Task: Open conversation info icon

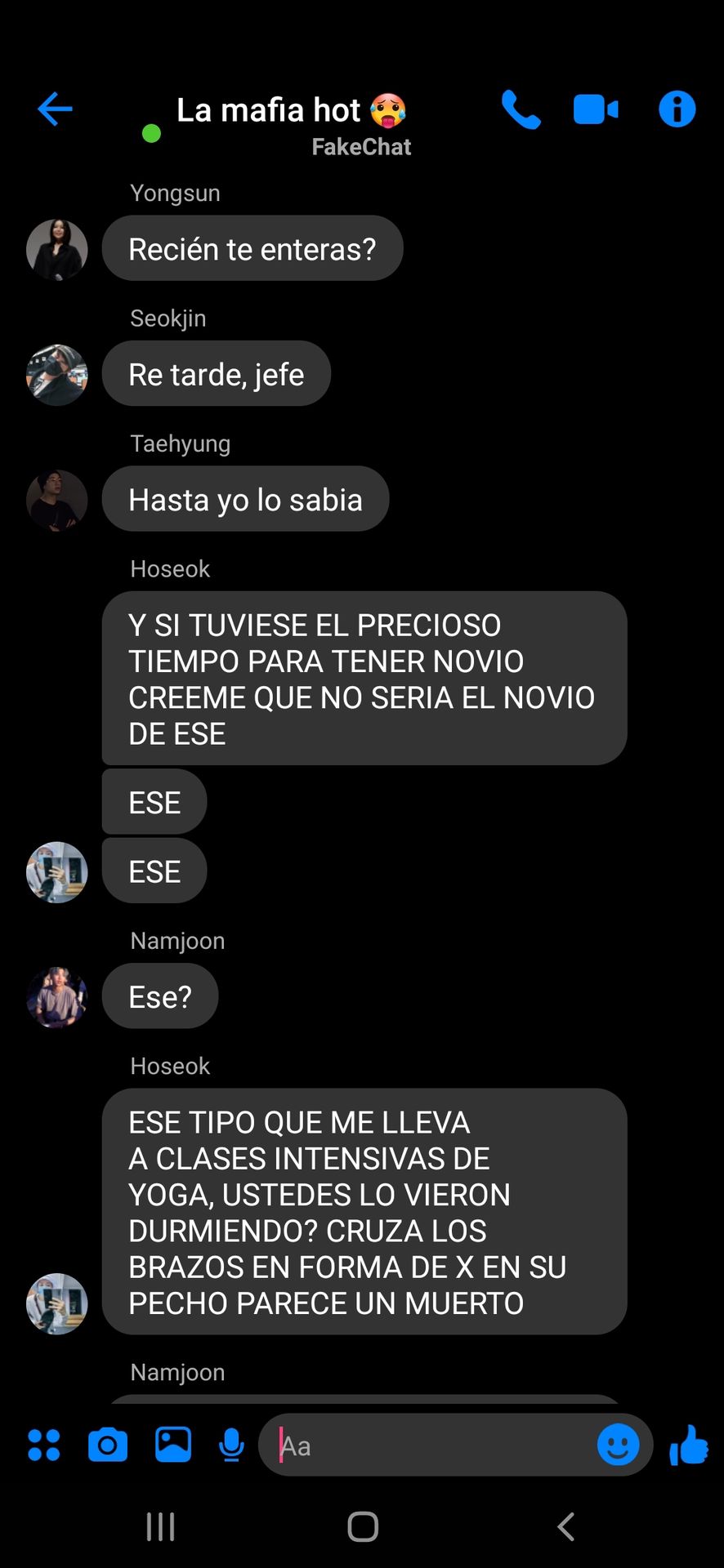Action: pyautogui.click(x=677, y=109)
